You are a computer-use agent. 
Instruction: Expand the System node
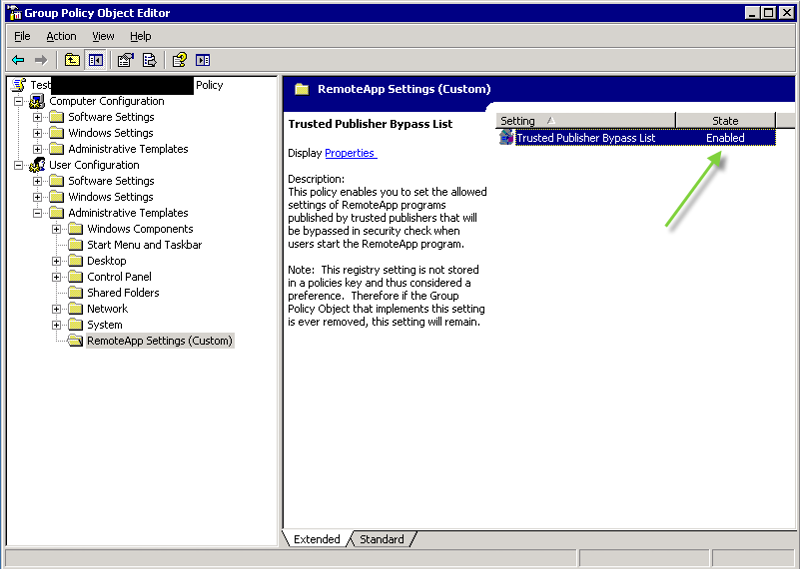56,325
